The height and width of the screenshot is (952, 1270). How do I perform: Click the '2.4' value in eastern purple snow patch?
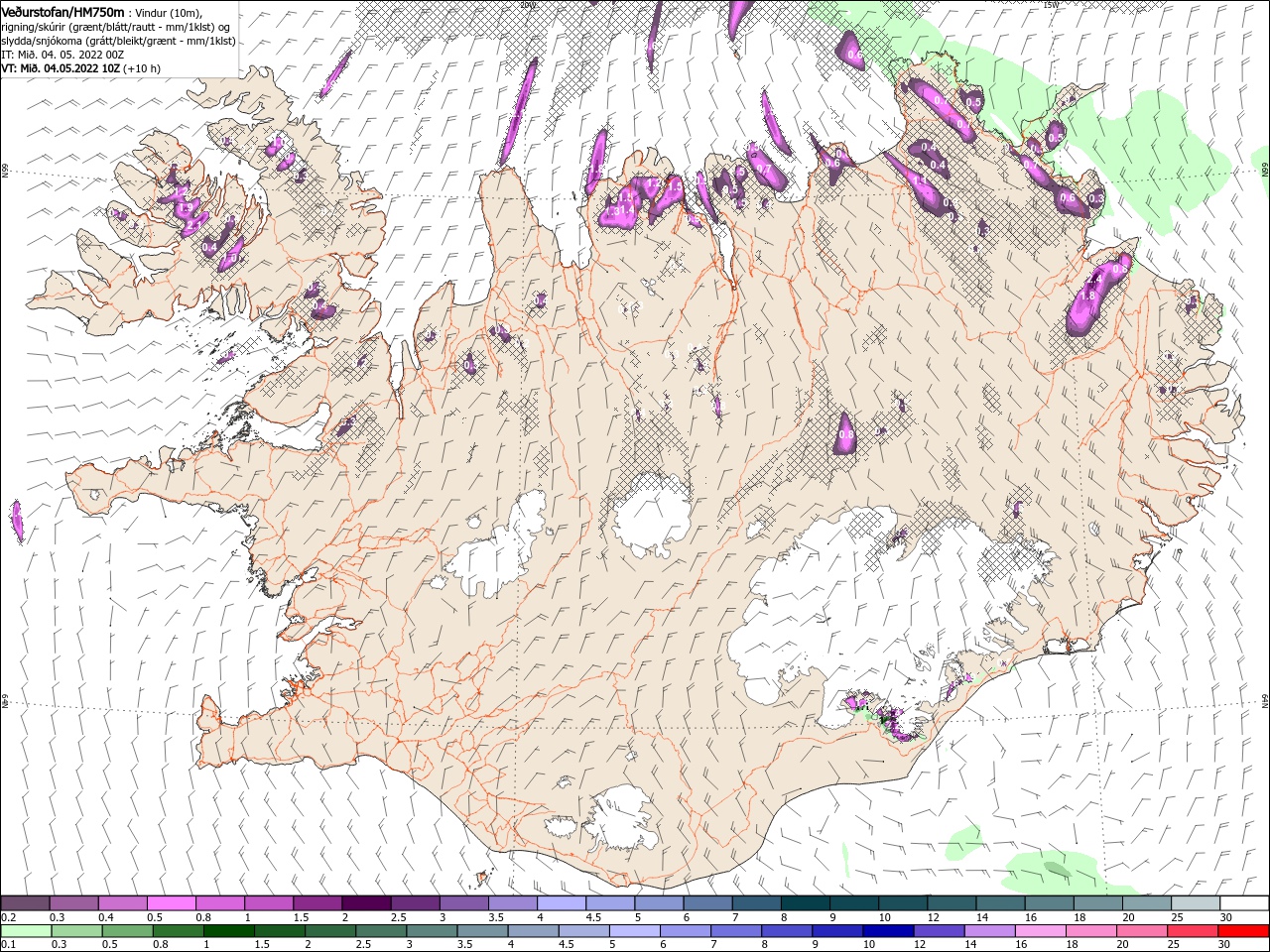[1094, 280]
